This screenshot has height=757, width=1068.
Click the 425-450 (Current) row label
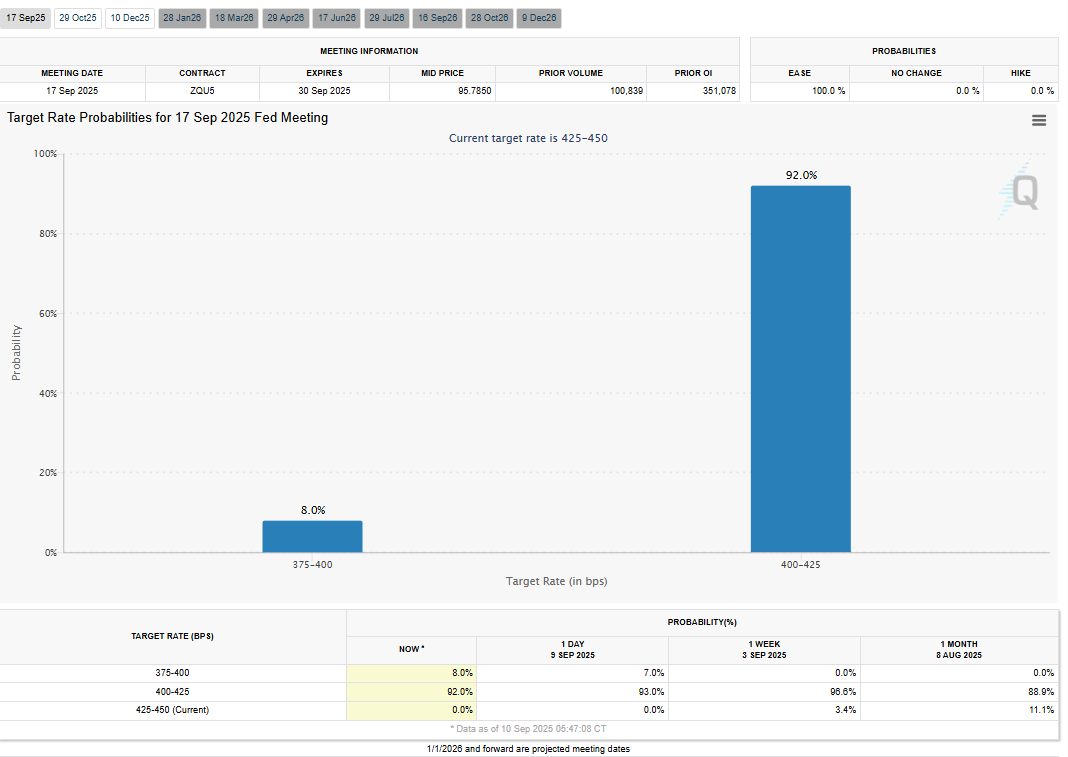172,710
